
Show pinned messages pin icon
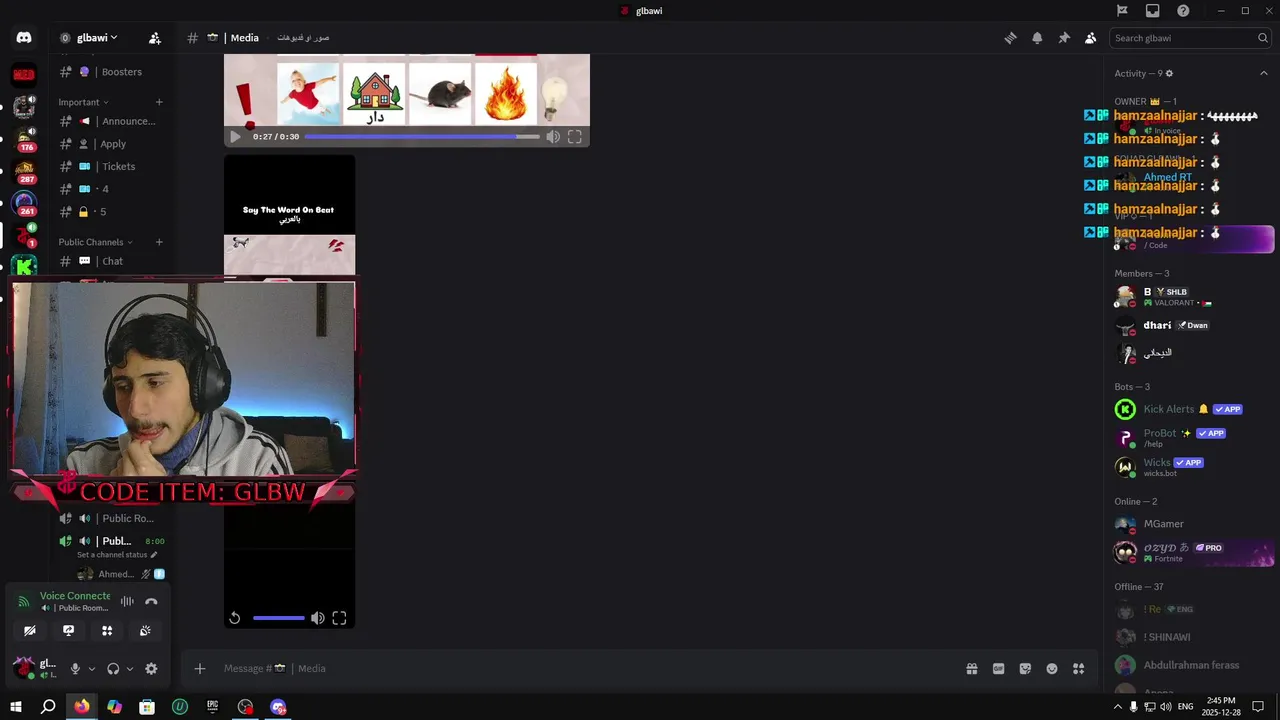point(1064,38)
